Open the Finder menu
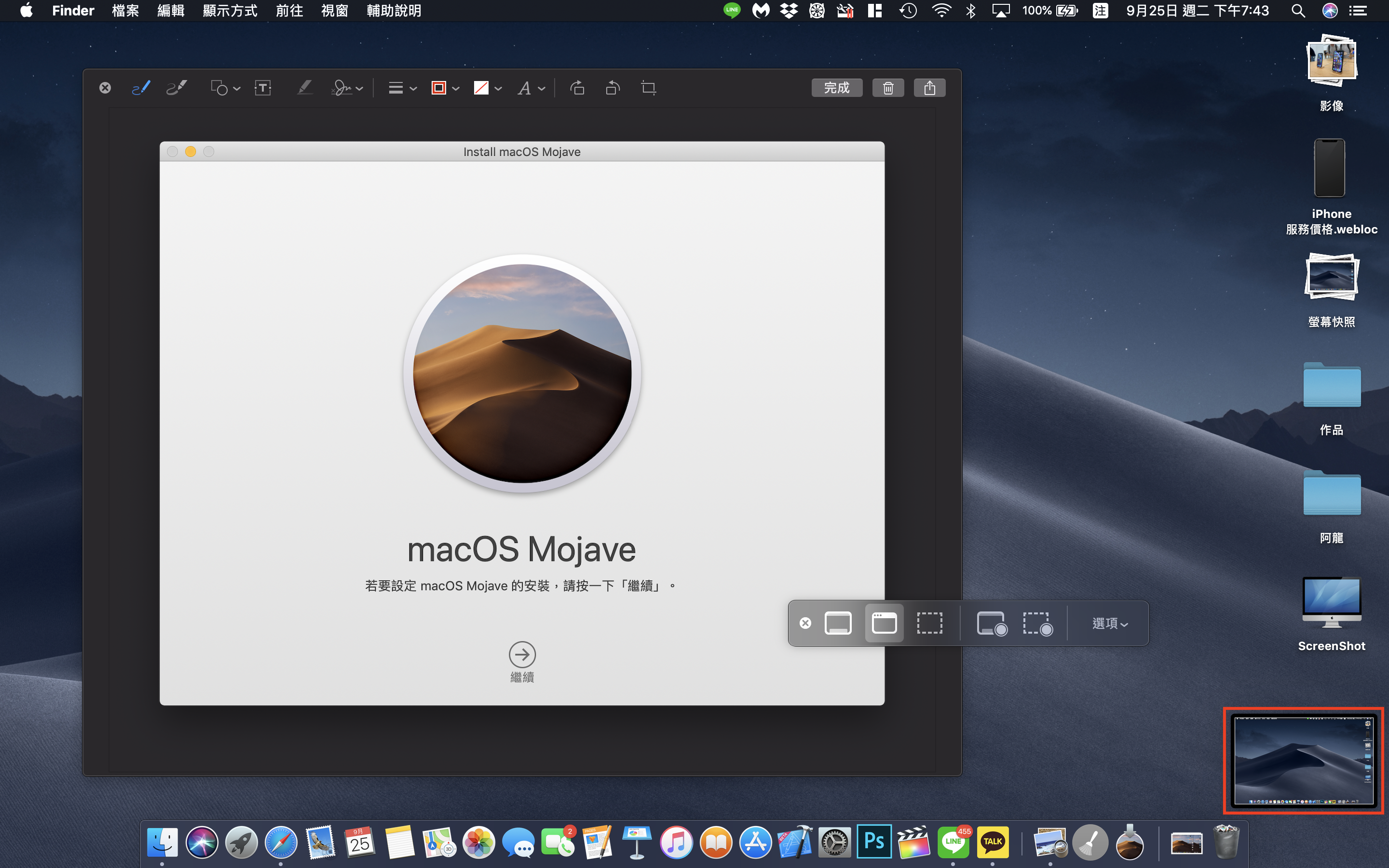Screen dimensions: 1389x868 pyautogui.click(x=73, y=10)
